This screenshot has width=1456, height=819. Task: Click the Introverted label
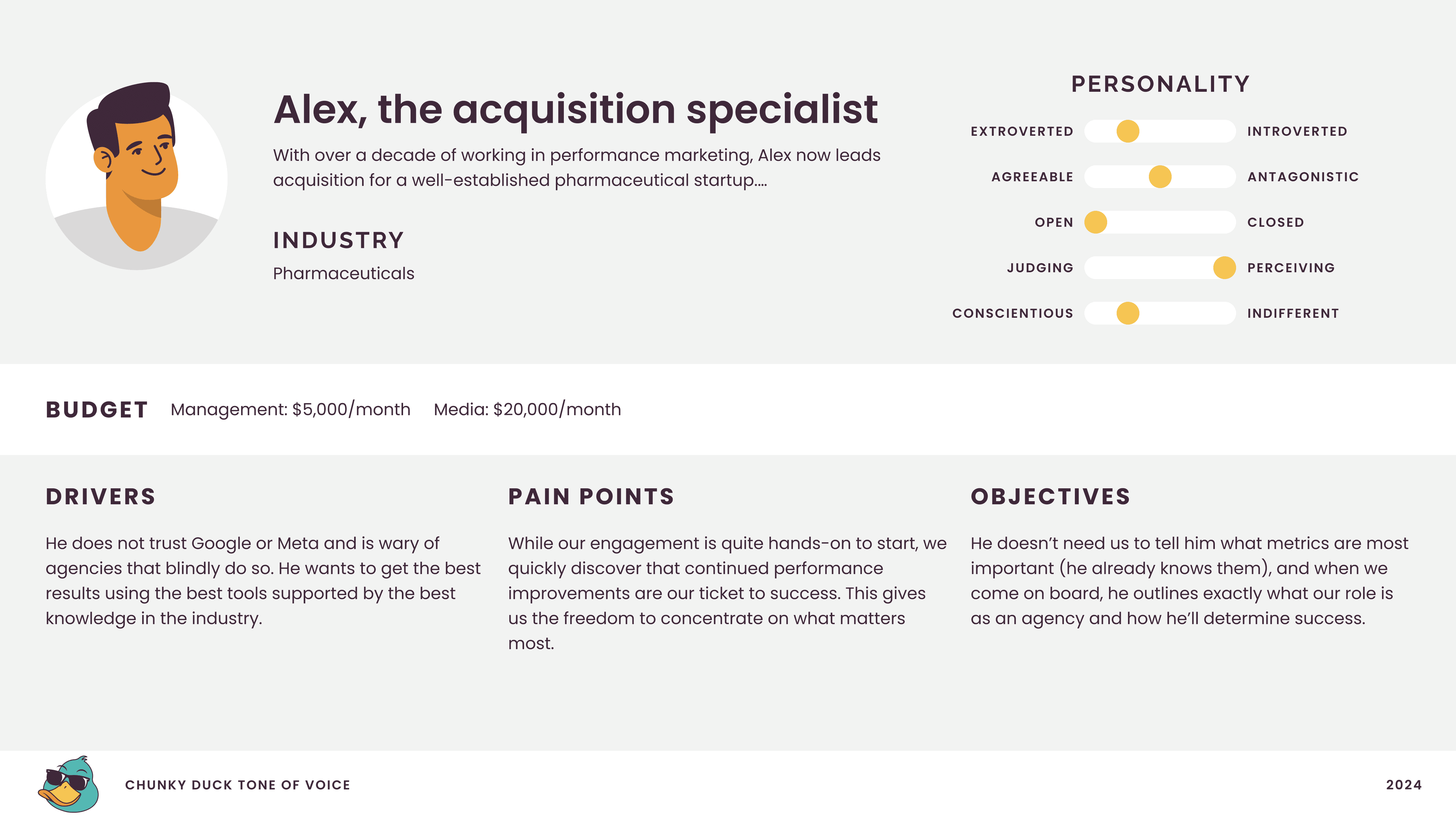[x=1297, y=132]
